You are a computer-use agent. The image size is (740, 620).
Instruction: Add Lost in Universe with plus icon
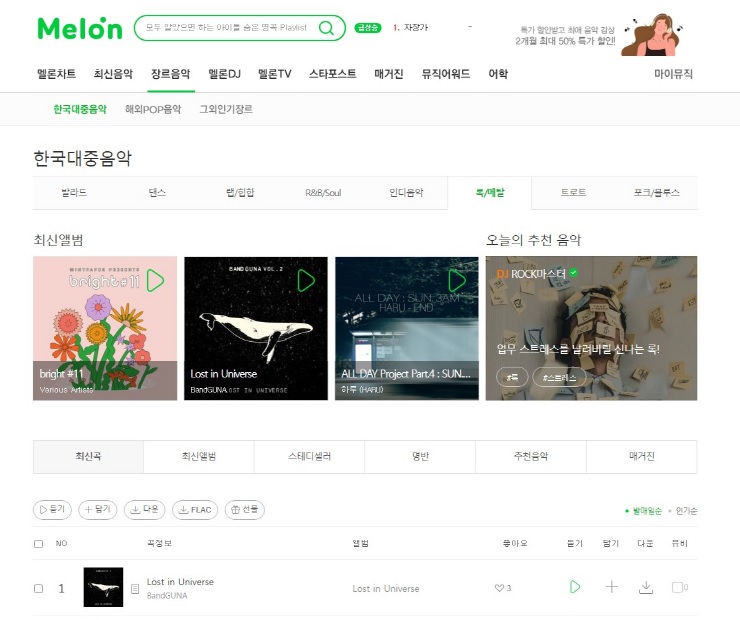(x=612, y=587)
